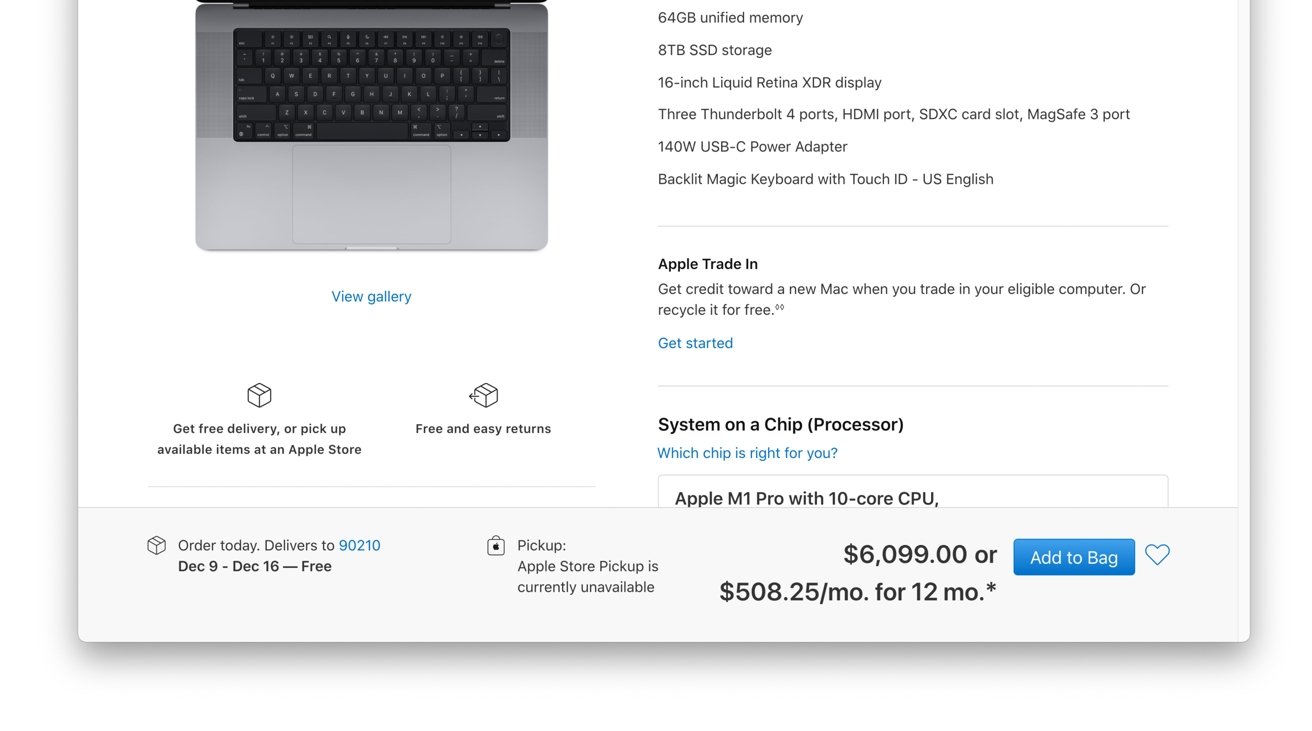
Task: Select Apple M1 Pro with 10-core CPU option
Action: click(x=912, y=492)
